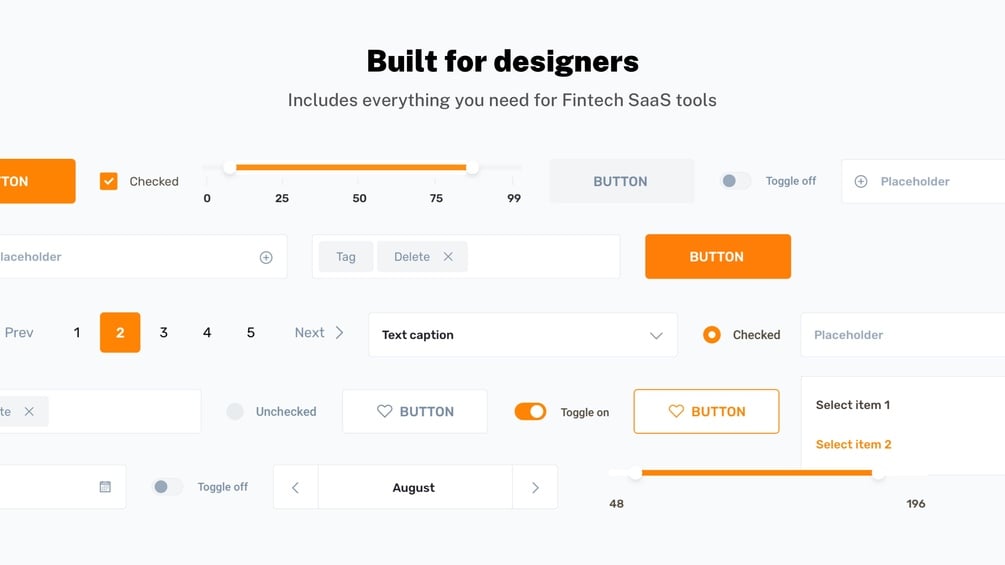Click the right handle of the 0-99 slider
The image size is (1005, 565).
tap(472, 168)
